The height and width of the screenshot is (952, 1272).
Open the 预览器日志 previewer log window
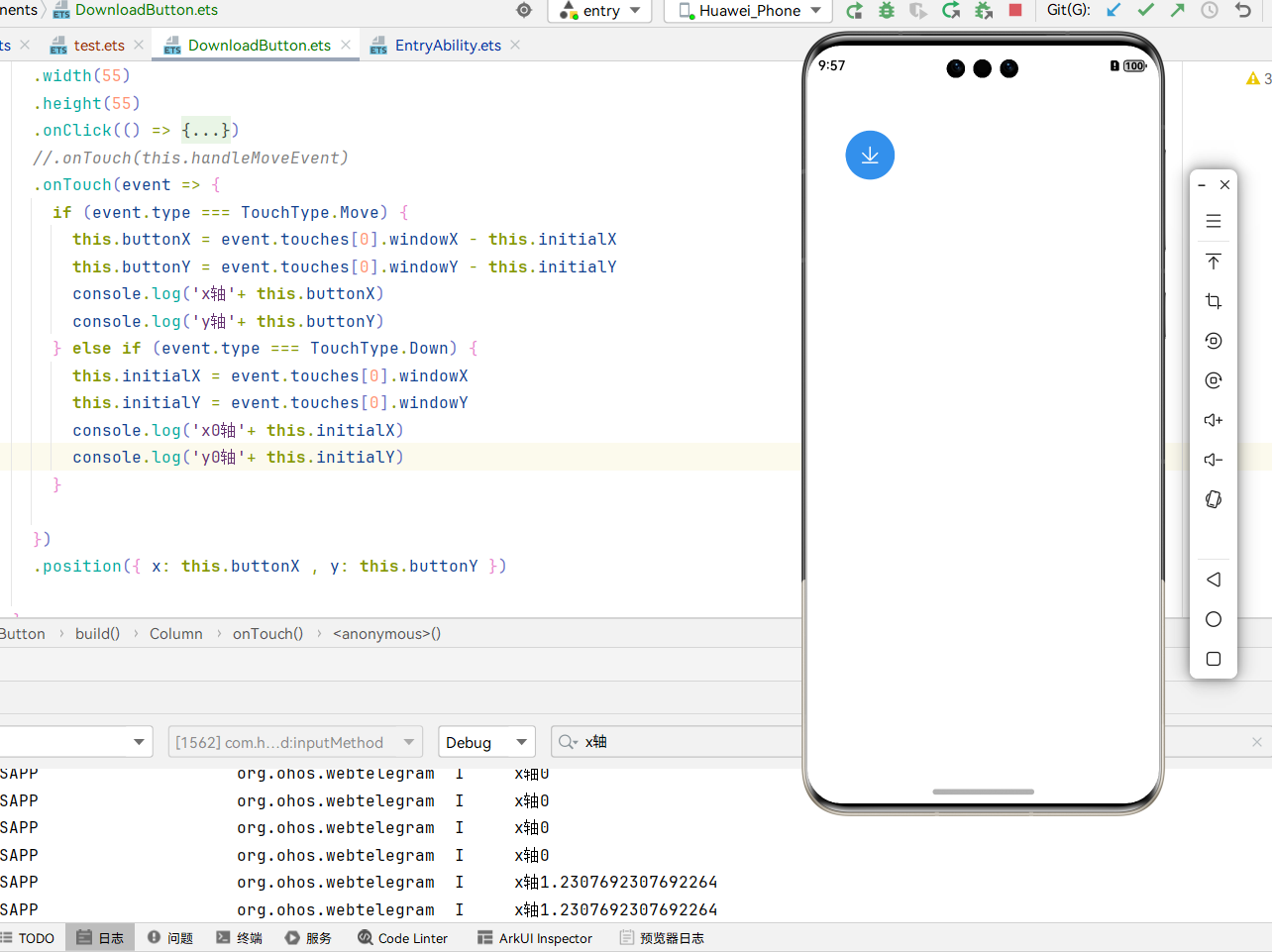click(x=662, y=938)
